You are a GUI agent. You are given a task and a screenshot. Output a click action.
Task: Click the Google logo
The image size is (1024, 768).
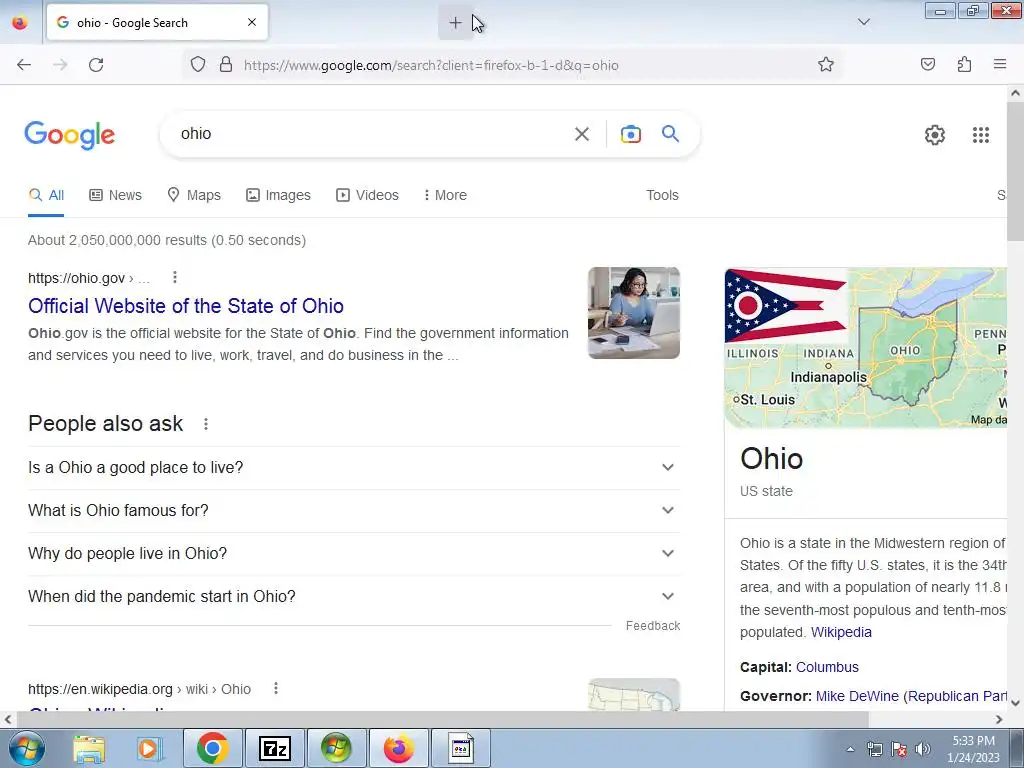70,135
